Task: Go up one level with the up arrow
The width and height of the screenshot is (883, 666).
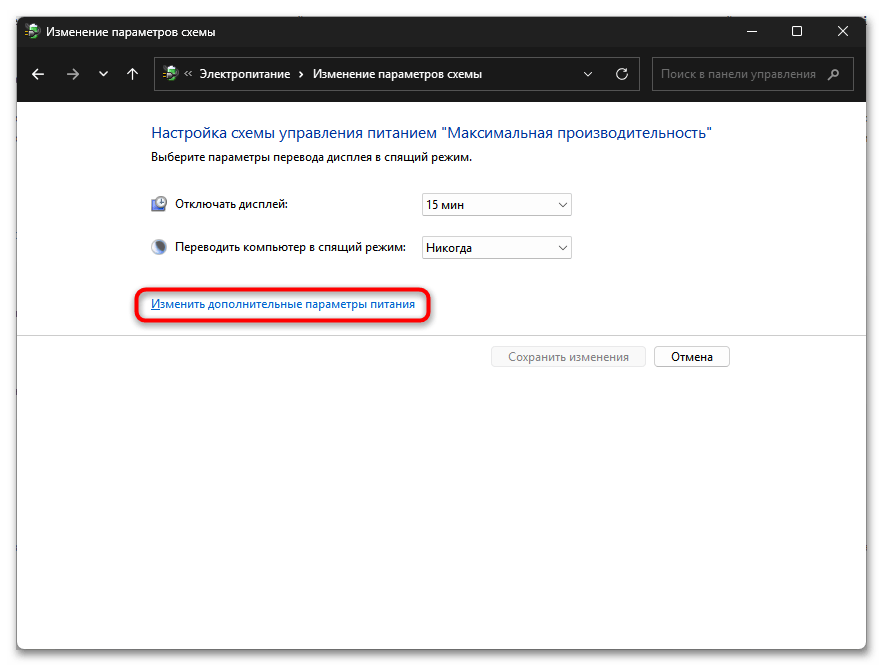Action: pyautogui.click(x=132, y=74)
